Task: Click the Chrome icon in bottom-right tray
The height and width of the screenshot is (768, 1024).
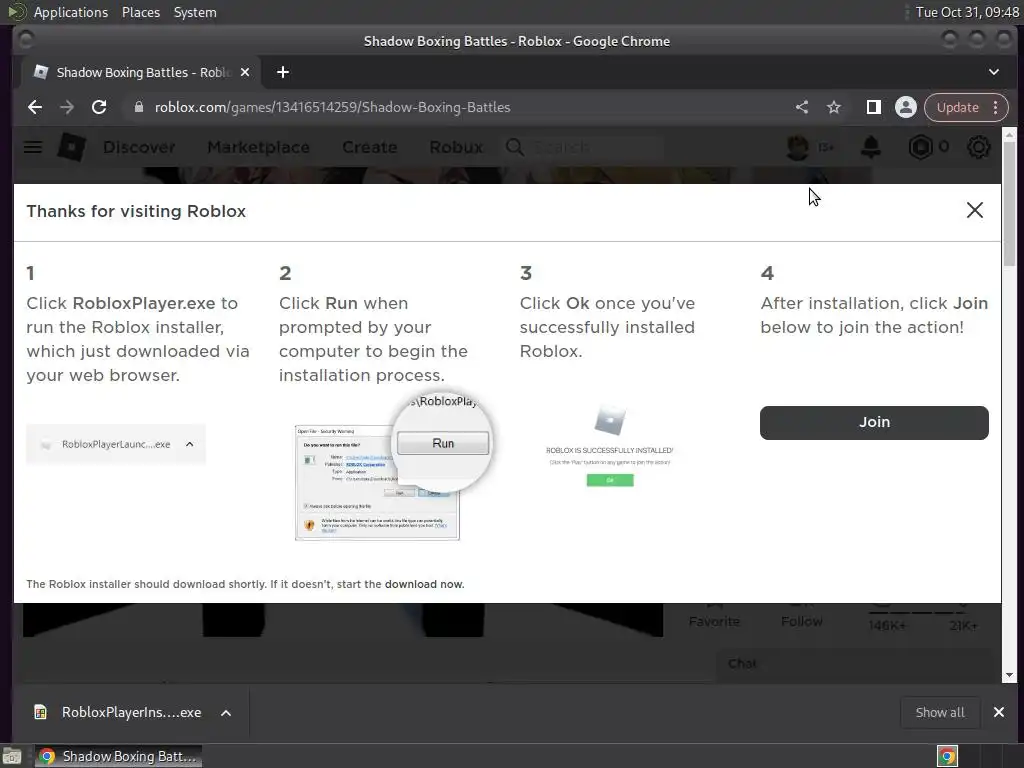Action: point(948,756)
